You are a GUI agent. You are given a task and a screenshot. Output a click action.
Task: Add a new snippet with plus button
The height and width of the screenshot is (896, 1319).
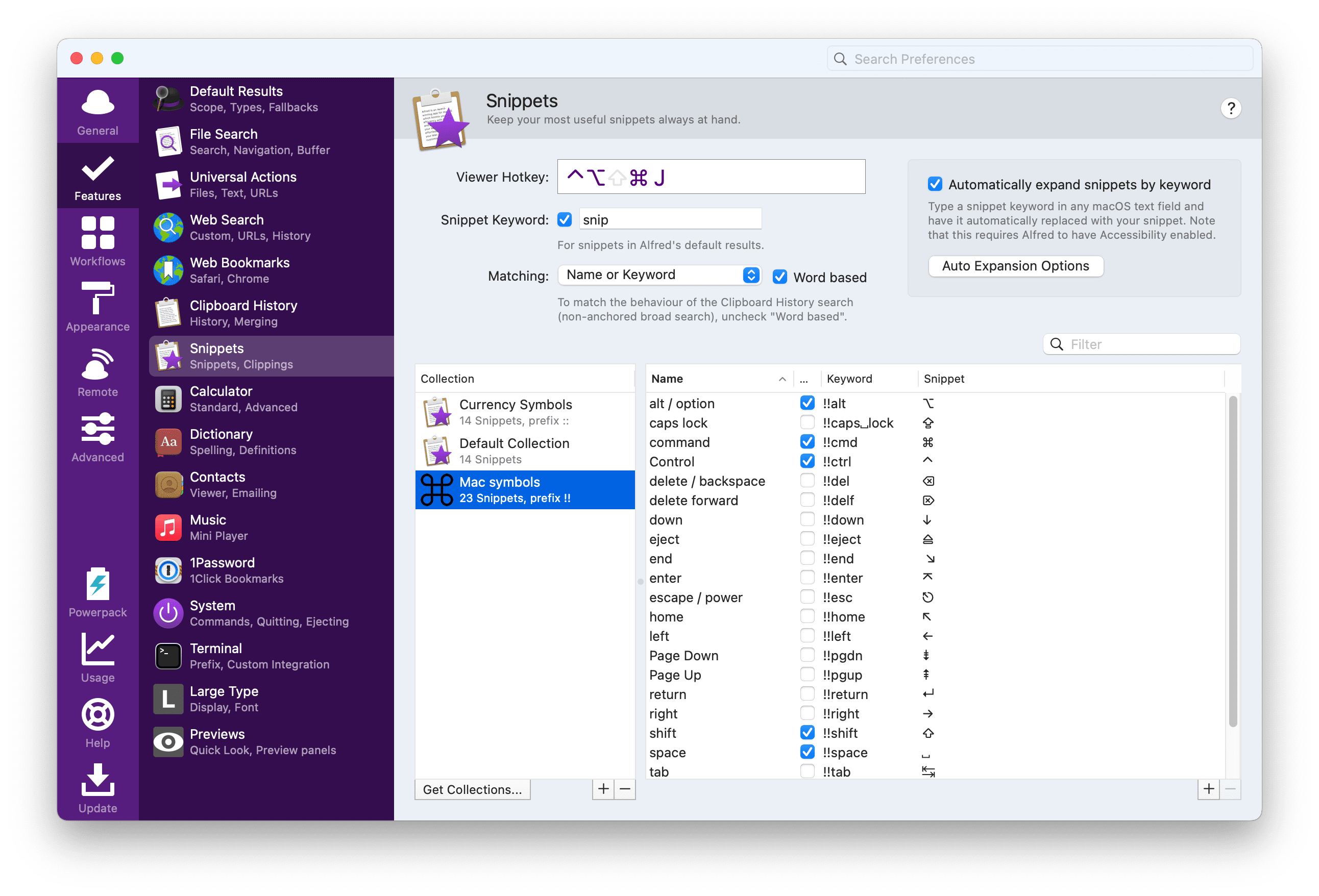1208,789
